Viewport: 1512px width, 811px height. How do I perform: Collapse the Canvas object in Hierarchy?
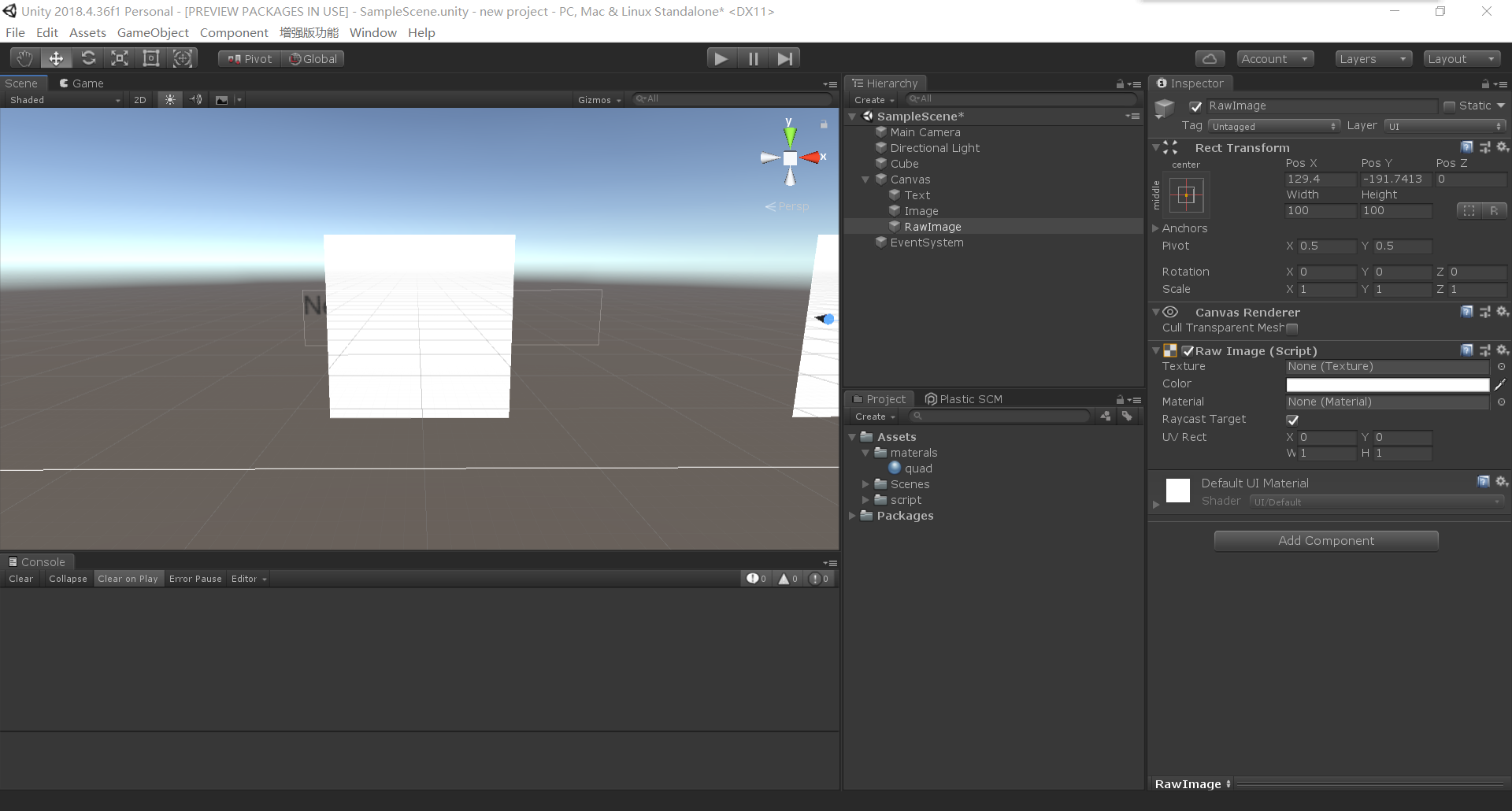[x=865, y=180]
